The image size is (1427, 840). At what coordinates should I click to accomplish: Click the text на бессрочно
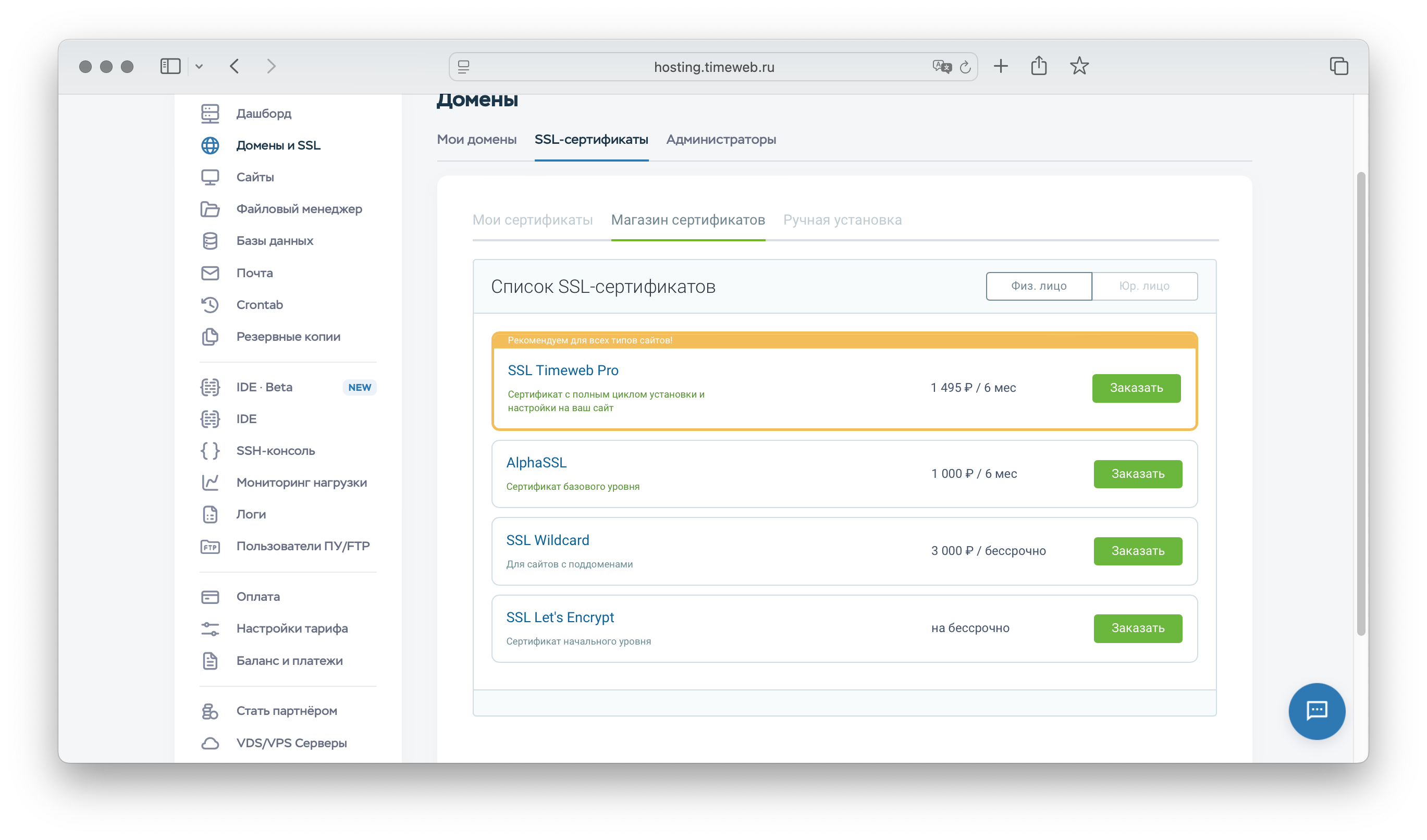tap(970, 628)
